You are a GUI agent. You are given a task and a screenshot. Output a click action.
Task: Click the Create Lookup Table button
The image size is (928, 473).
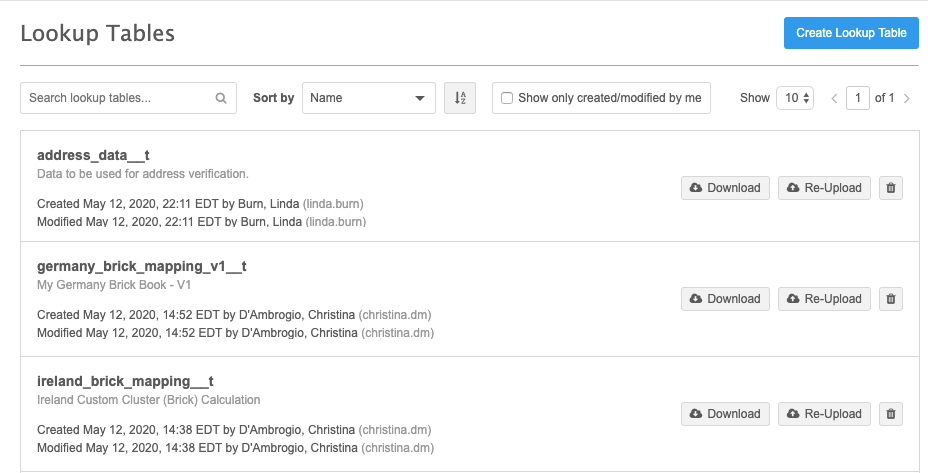[851, 33]
